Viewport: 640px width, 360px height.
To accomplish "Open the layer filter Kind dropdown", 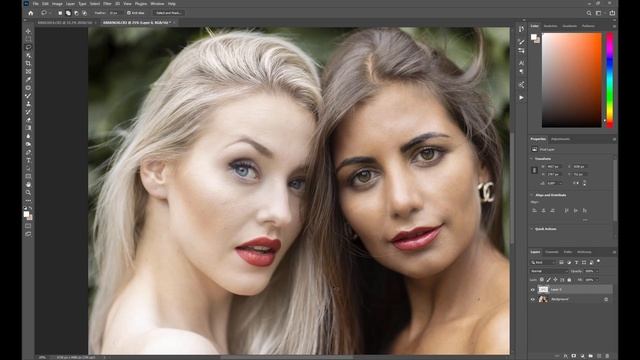I will [543, 262].
